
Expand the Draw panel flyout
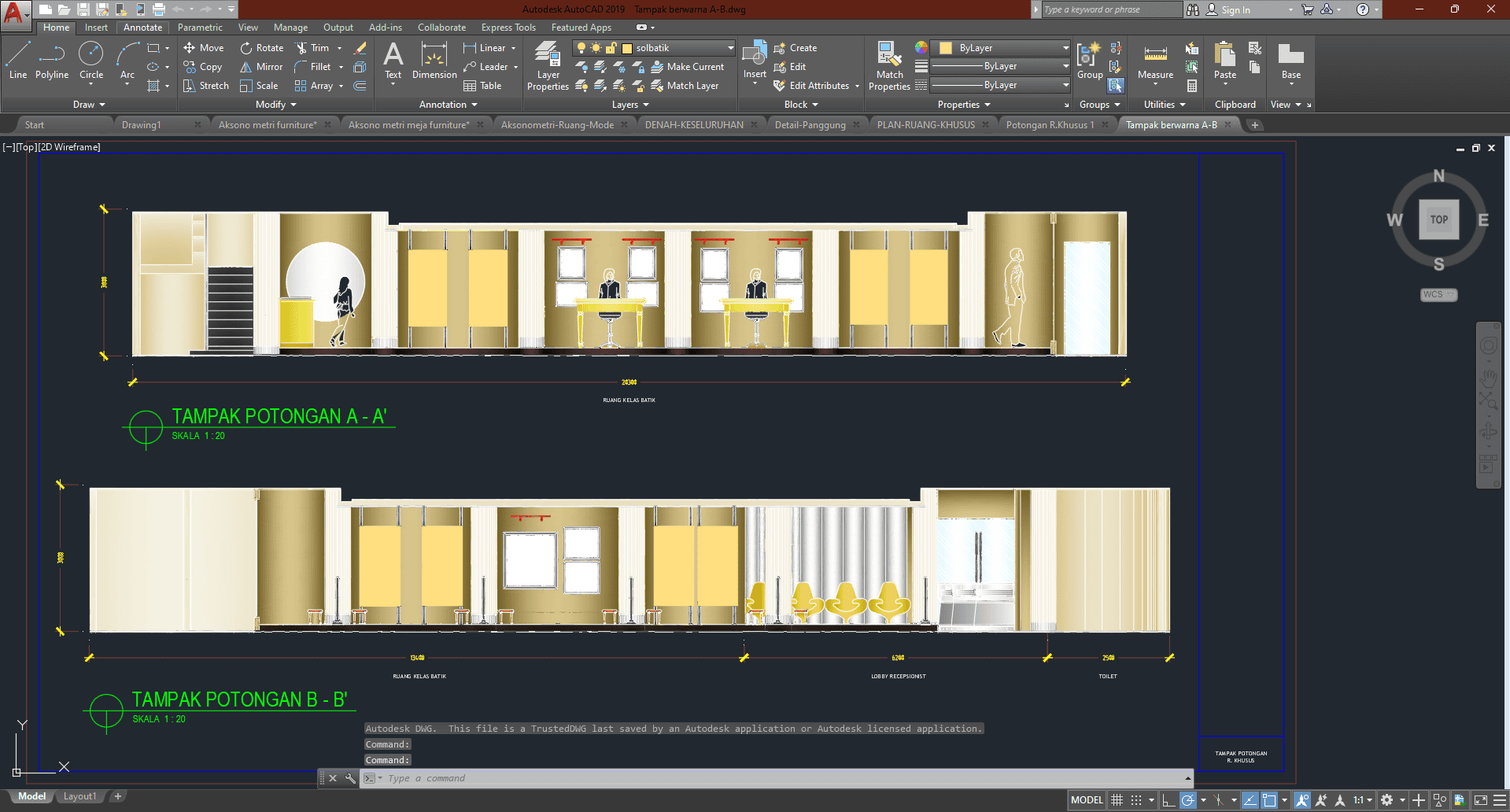pyautogui.click(x=89, y=105)
